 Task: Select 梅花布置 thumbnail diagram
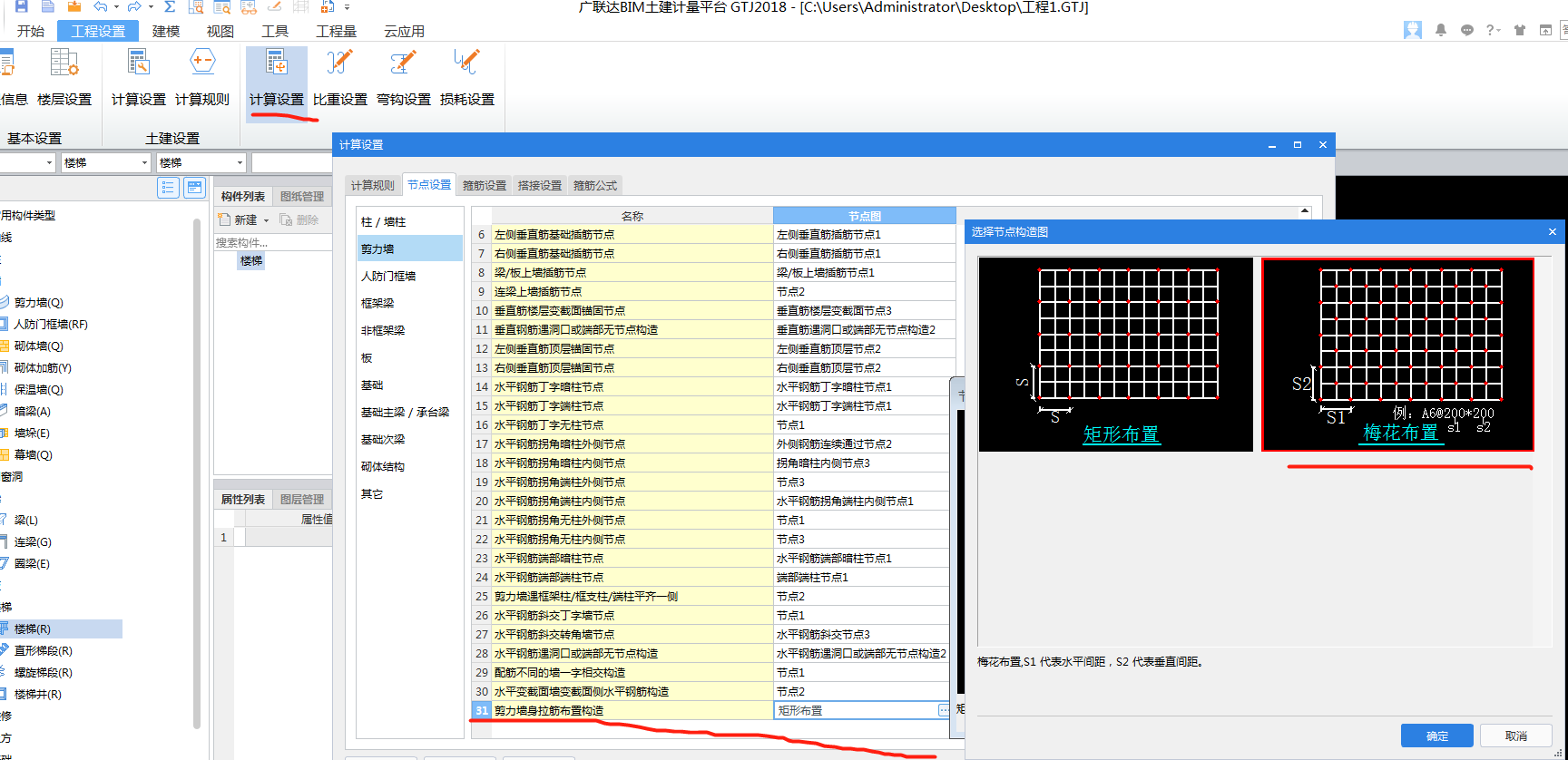coord(1397,355)
